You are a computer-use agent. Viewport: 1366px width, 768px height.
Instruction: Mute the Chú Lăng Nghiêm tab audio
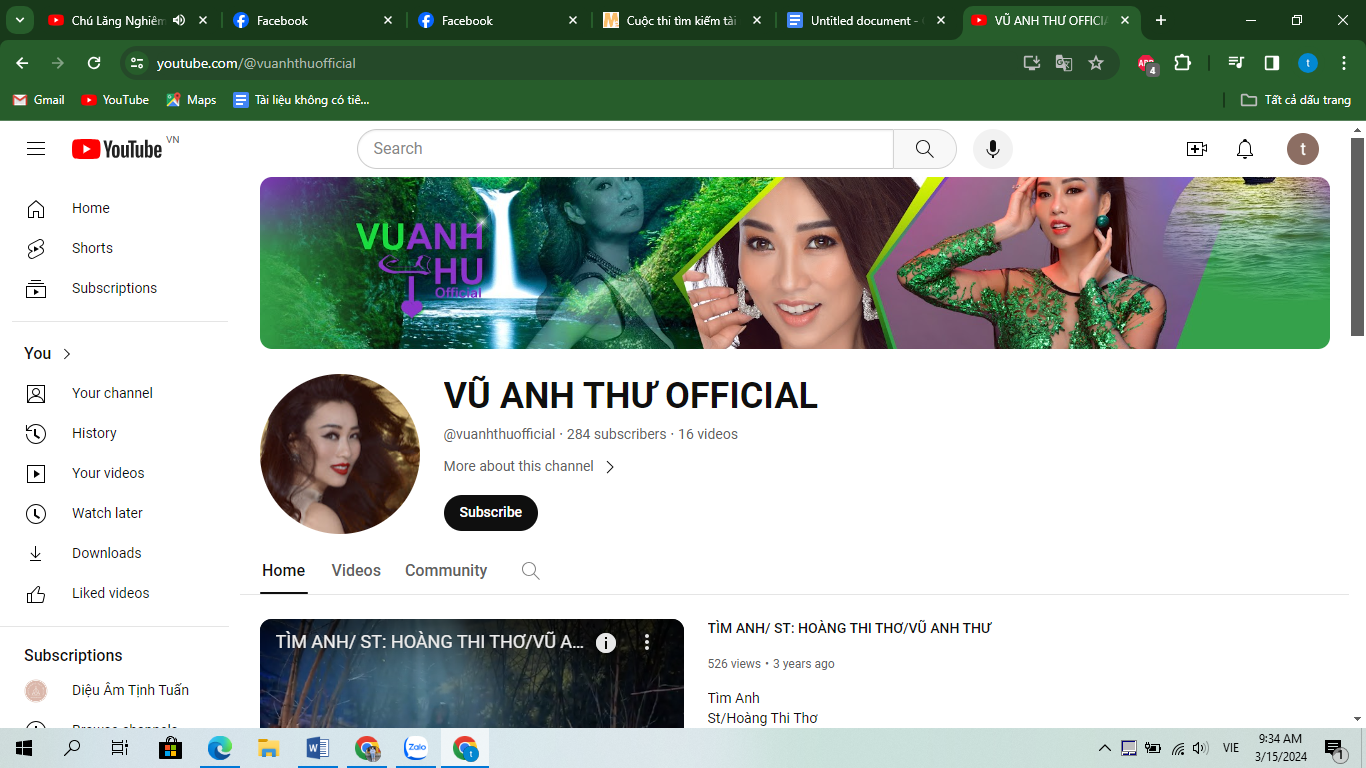[x=179, y=20]
